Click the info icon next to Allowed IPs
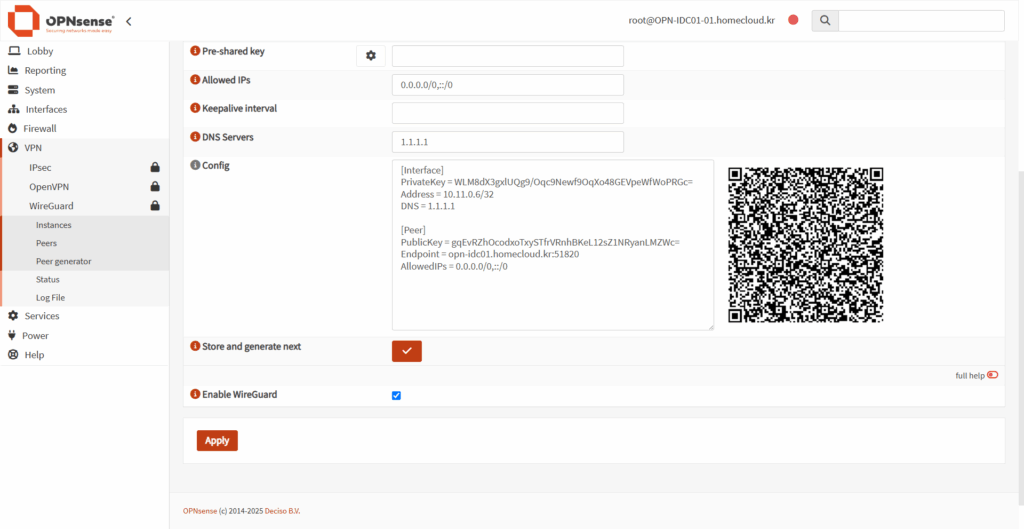1024x529 pixels. click(x=195, y=80)
